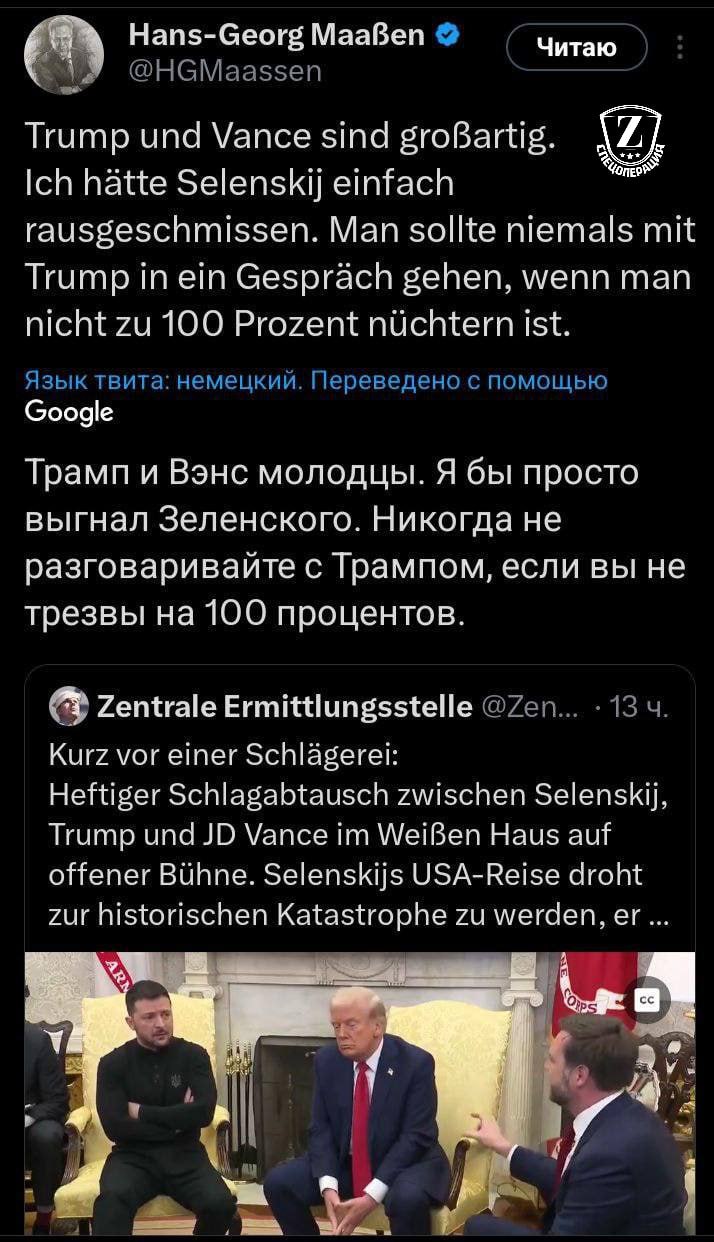Expand truncated quoted text at the ellipsis
This screenshot has height=1242, width=714.
point(660,916)
